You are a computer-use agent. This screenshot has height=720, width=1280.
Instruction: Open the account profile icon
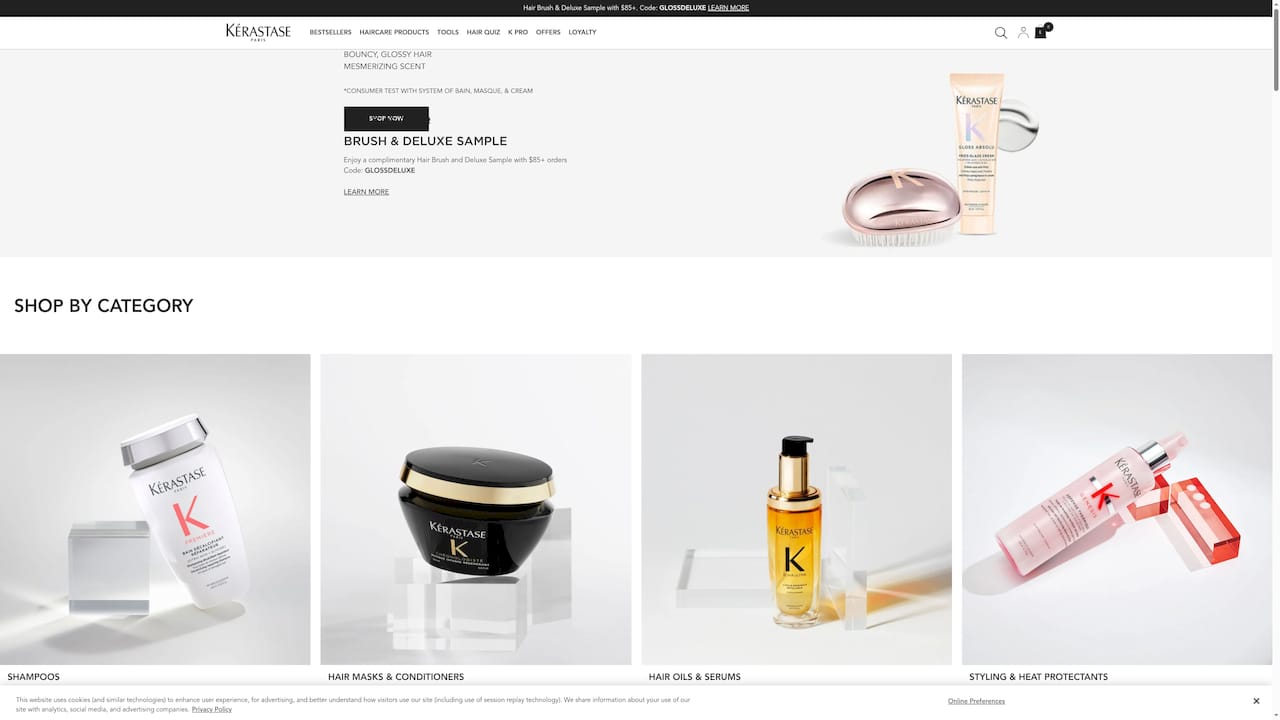tap(1023, 33)
